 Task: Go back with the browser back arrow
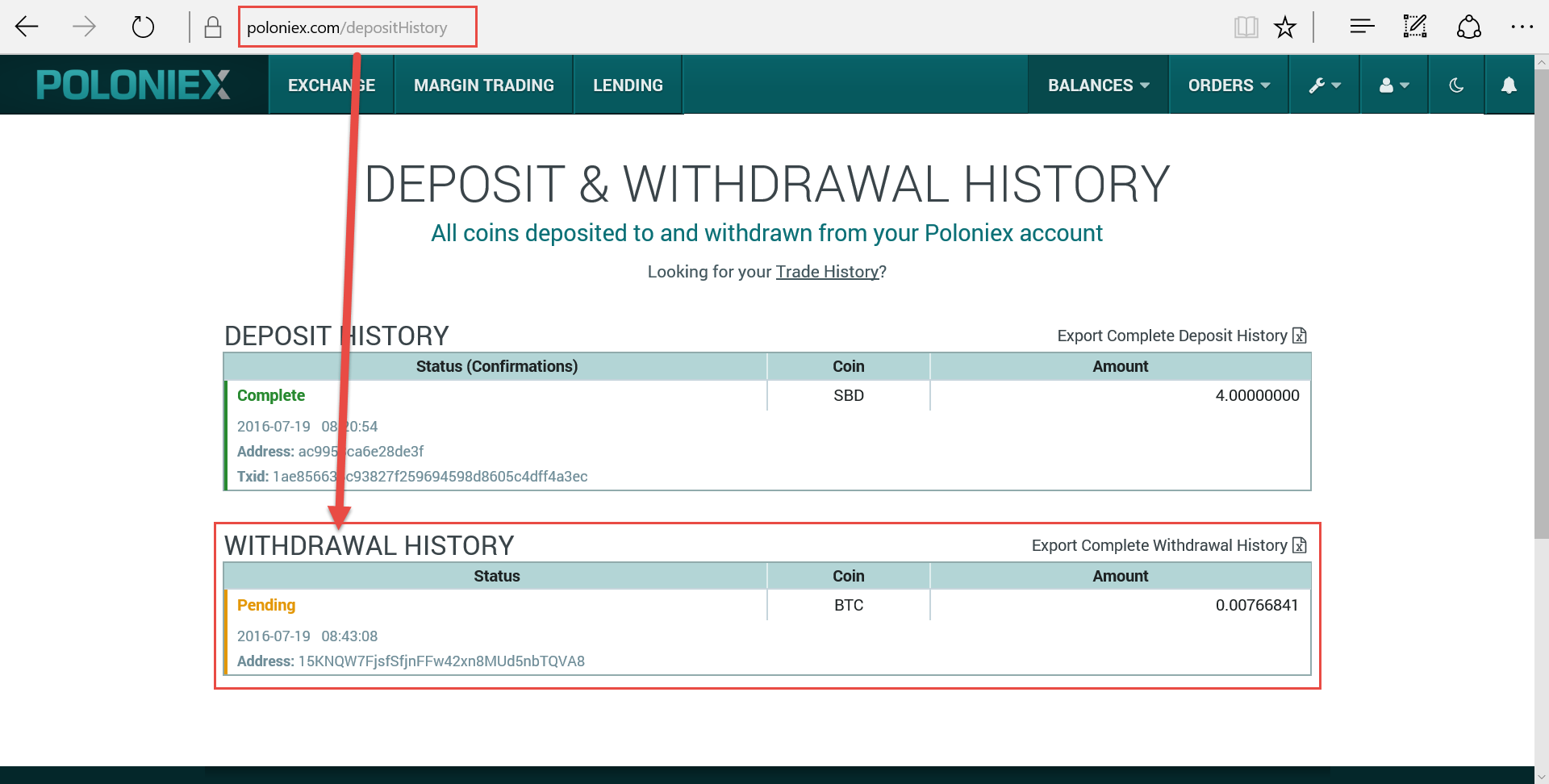27,27
